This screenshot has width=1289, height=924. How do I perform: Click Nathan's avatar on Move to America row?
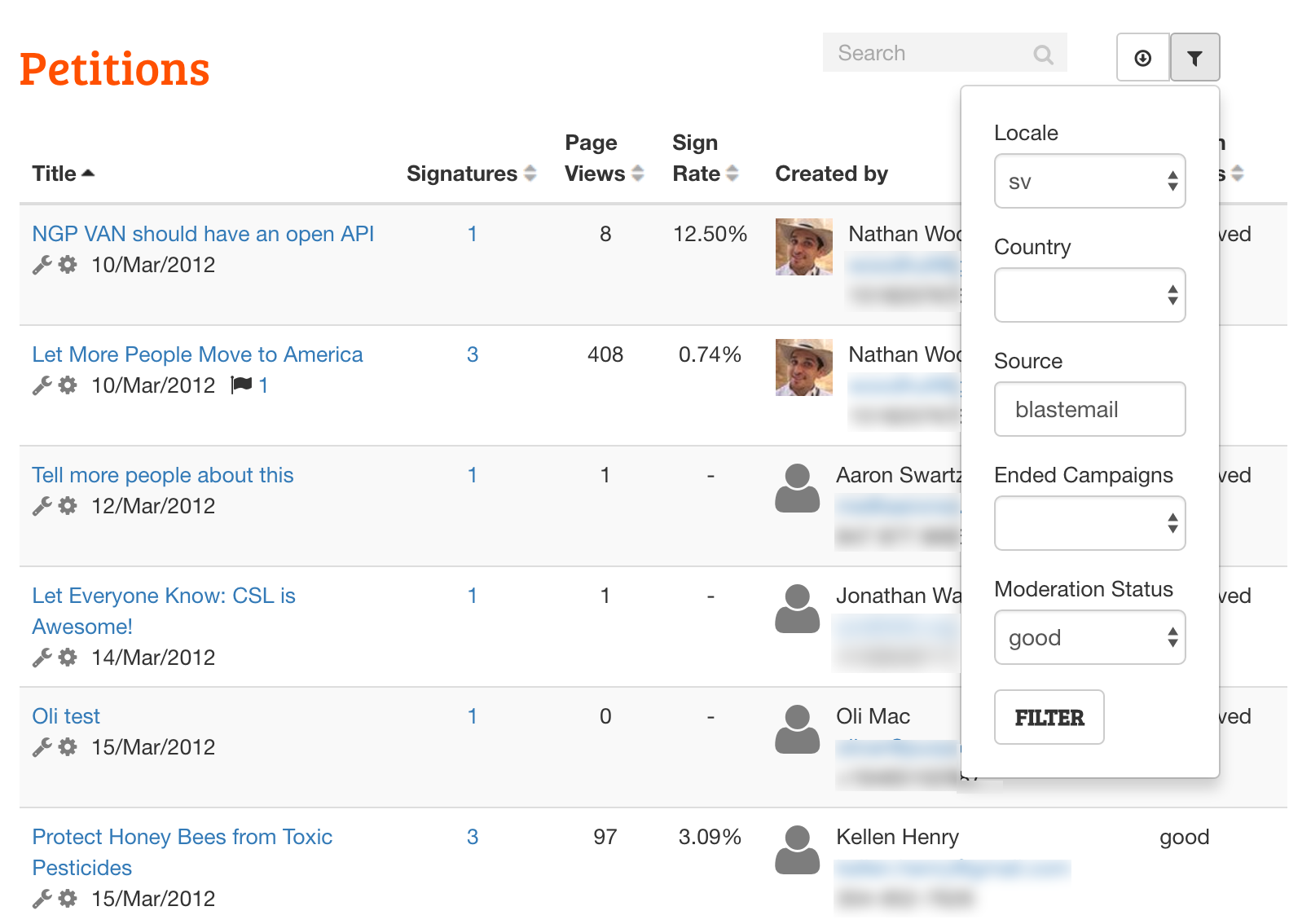coord(804,367)
